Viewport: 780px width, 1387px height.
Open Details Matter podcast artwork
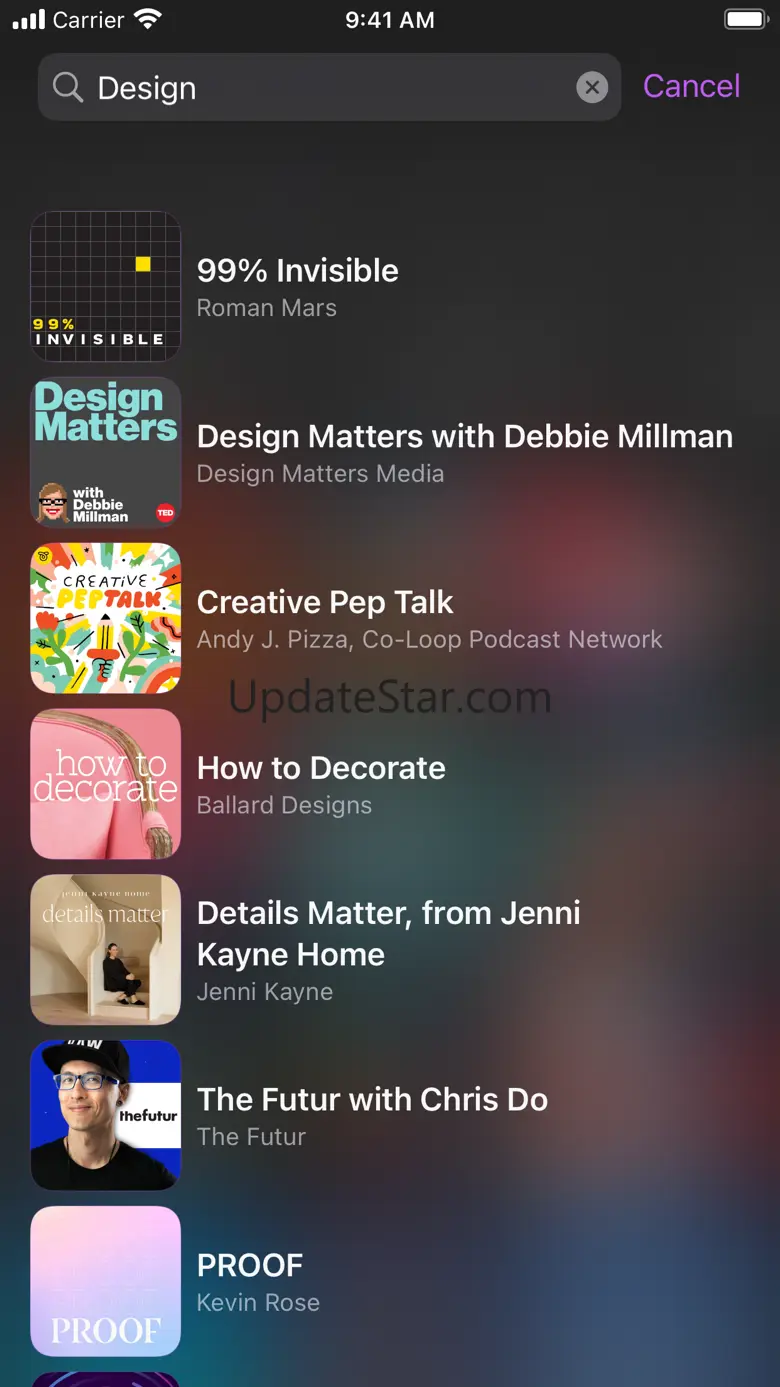tap(106, 950)
